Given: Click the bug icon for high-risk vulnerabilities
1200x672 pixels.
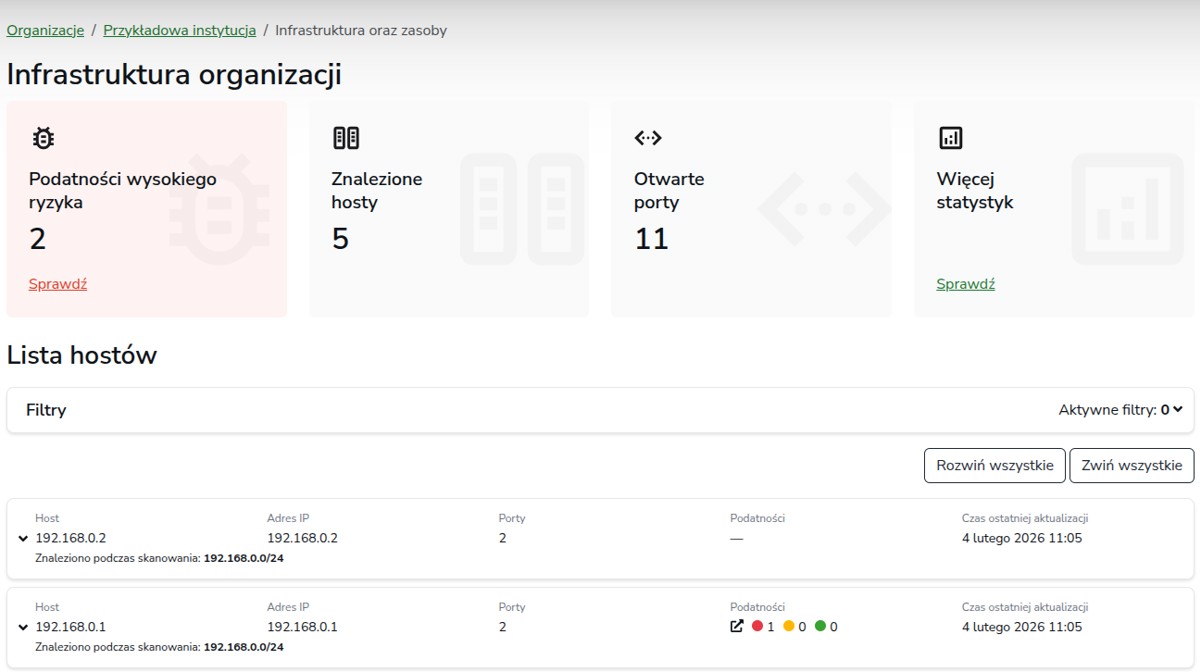Looking at the screenshot, I should [x=43, y=138].
